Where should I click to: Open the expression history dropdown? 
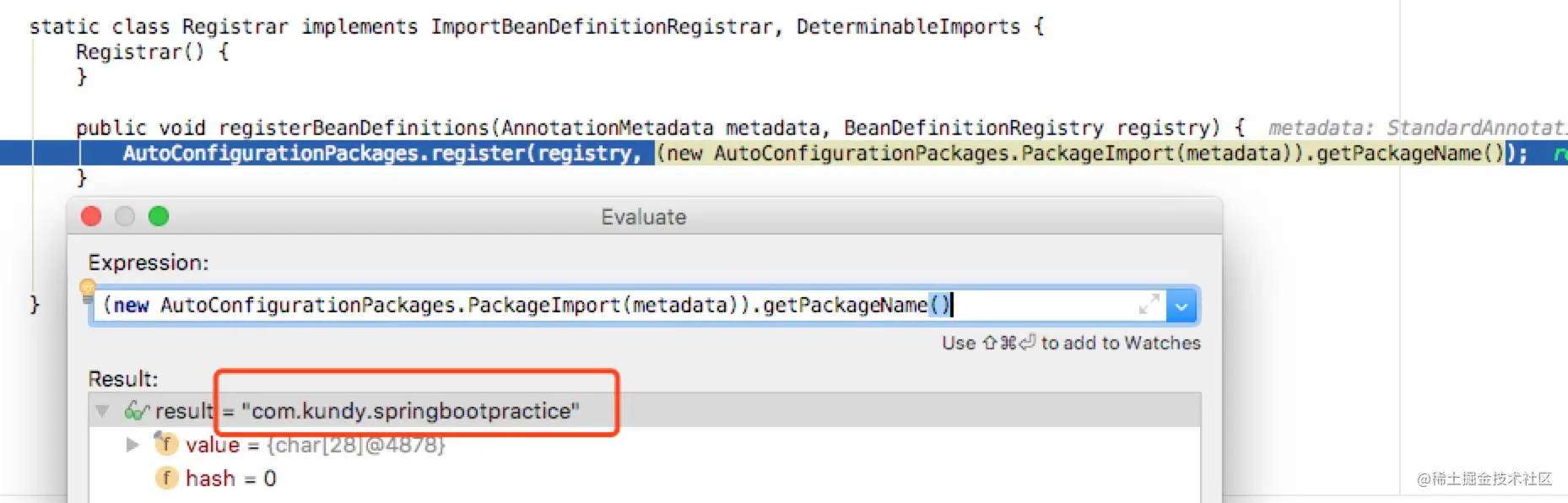pyautogui.click(x=1181, y=306)
